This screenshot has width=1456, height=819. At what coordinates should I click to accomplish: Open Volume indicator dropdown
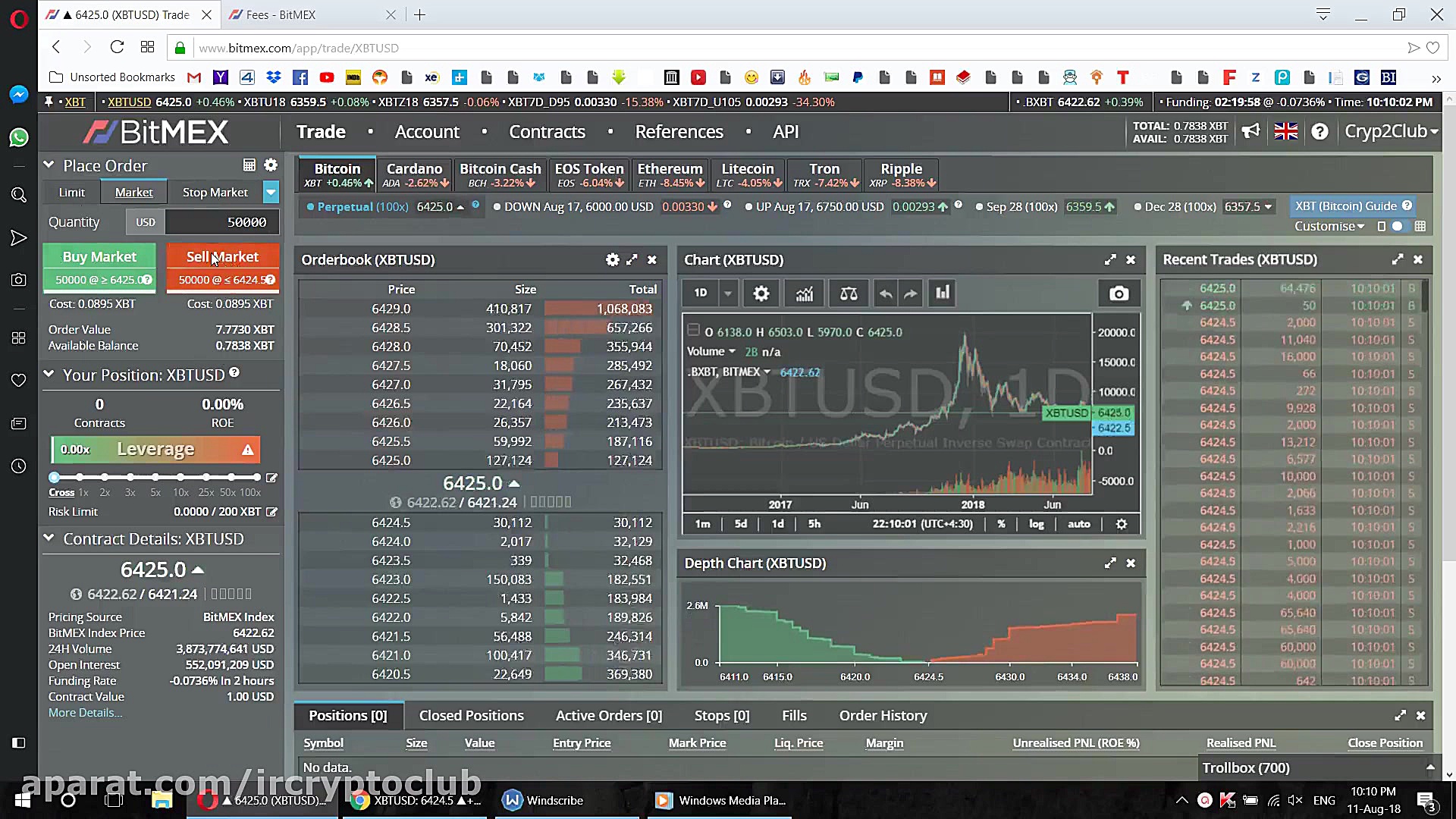point(732,352)
